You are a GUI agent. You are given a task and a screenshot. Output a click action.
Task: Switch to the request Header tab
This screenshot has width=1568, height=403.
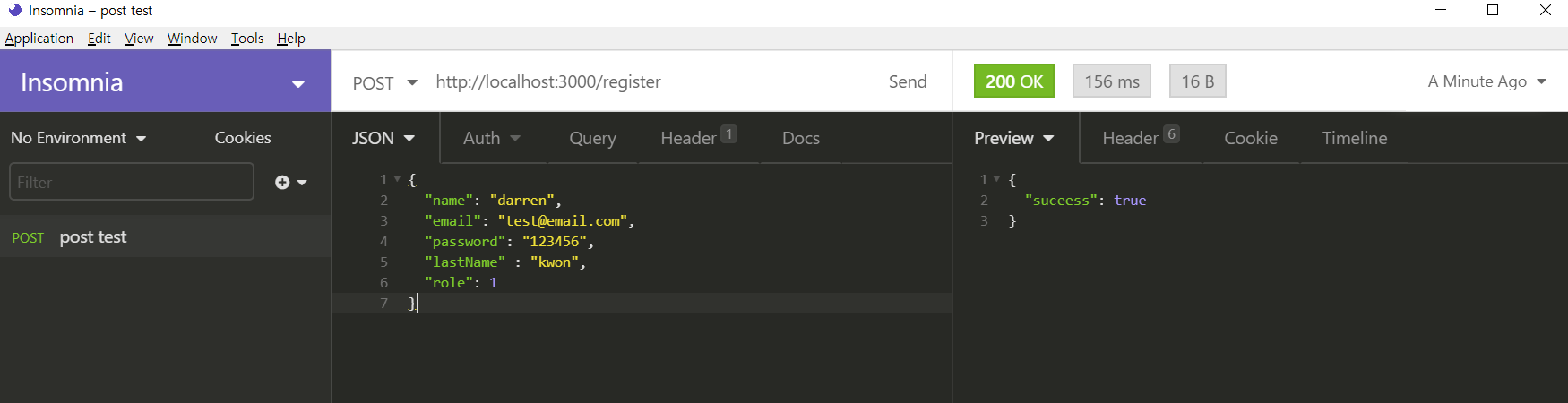699,137
